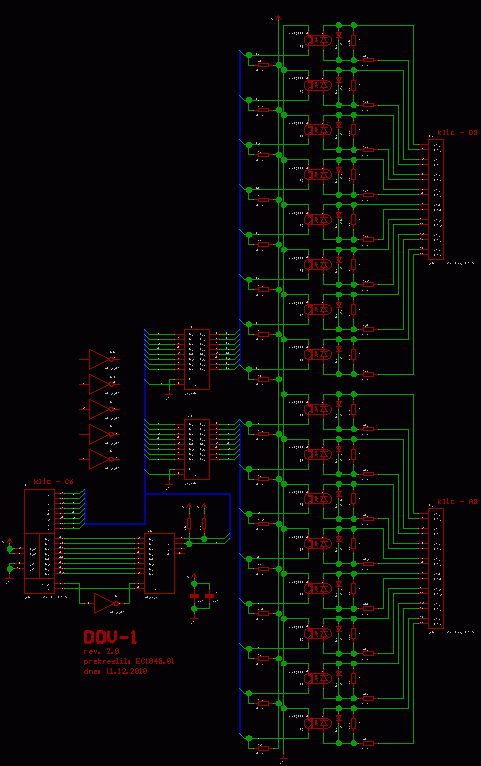Select the power supply arrow atop vertical rail
481x766 pixels.
click(x=278, y=19)
